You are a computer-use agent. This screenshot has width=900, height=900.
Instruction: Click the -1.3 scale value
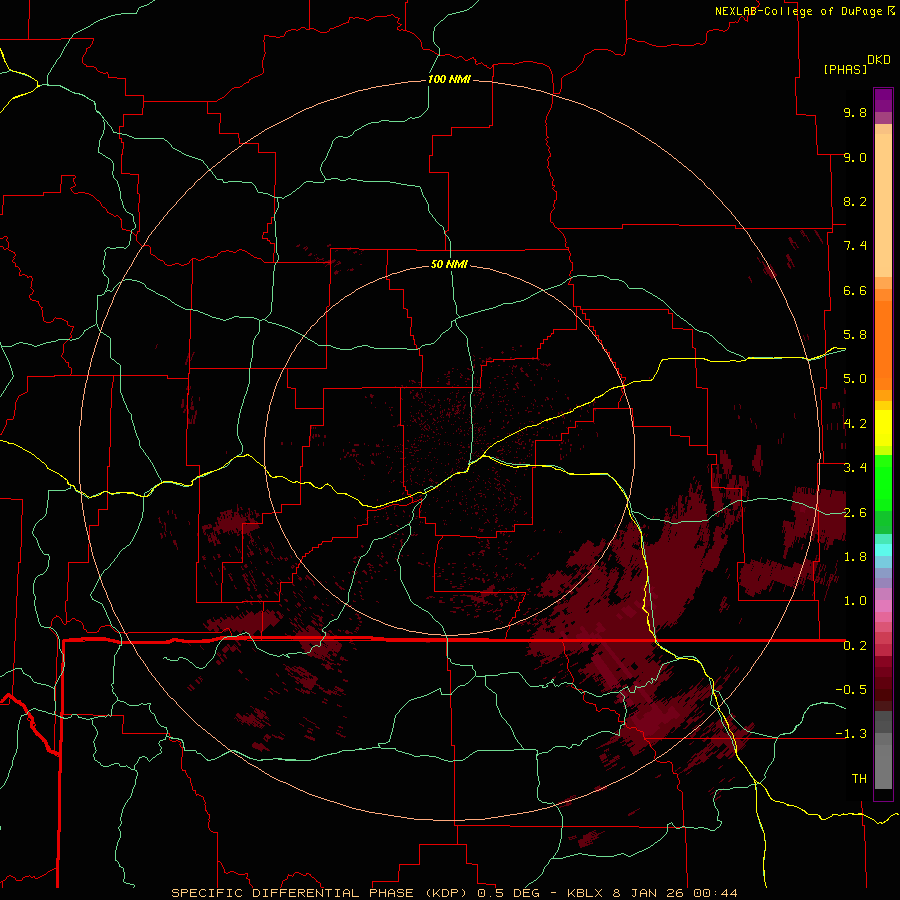[851, 734]
